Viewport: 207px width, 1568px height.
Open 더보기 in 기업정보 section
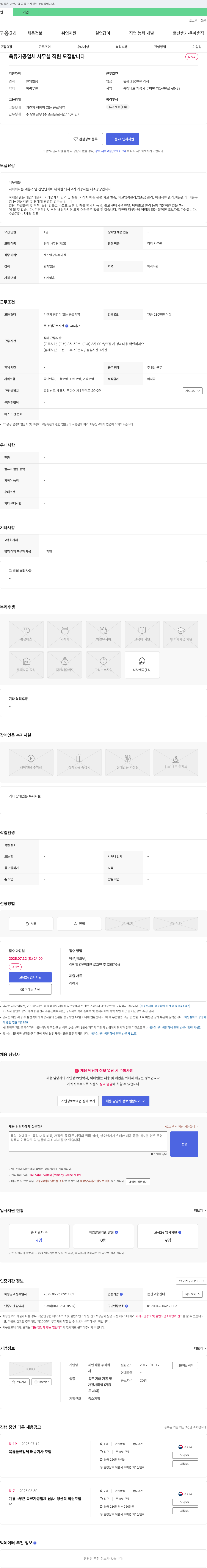(x=200, y=1348)
